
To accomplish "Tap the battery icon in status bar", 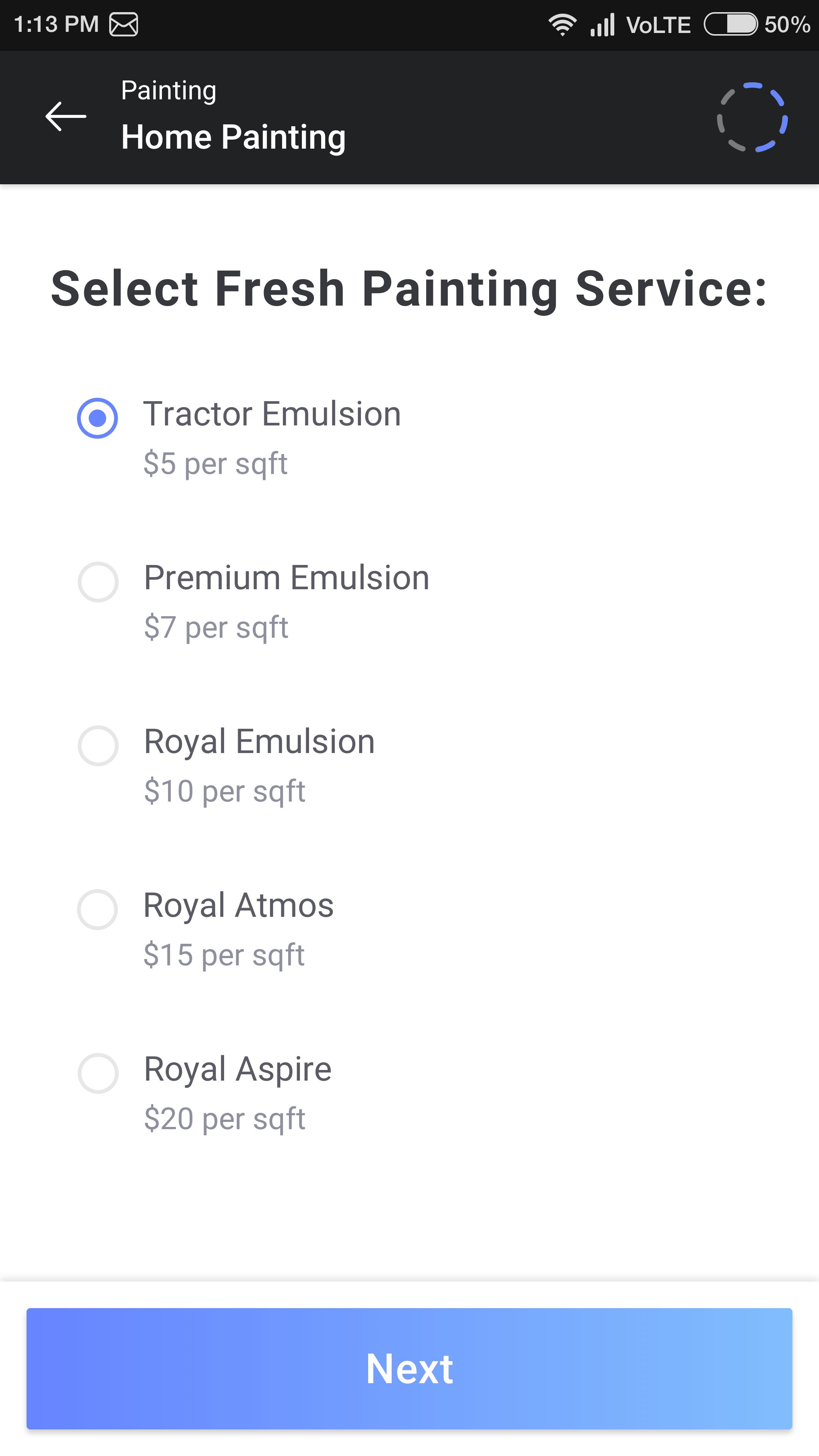I will 730,24.
